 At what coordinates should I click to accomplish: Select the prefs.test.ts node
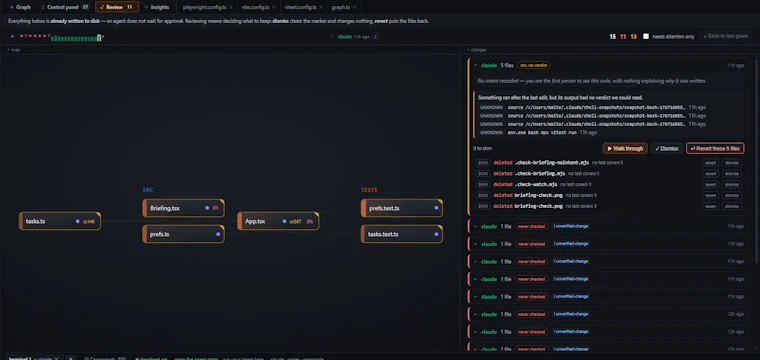401,208
